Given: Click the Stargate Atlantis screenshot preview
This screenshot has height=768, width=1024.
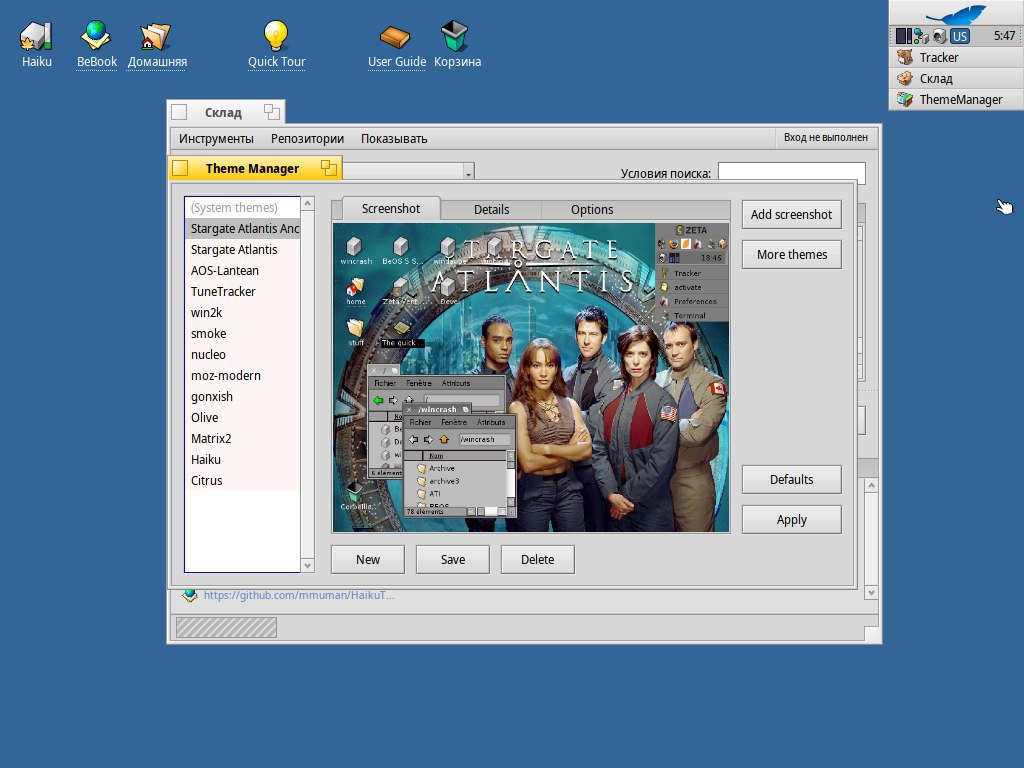Looking at the screenshot, I should (530, 377).
